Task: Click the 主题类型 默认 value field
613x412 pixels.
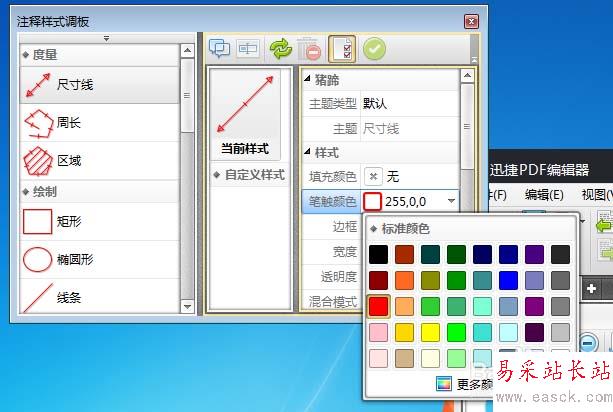Action: tap(409, 104)
